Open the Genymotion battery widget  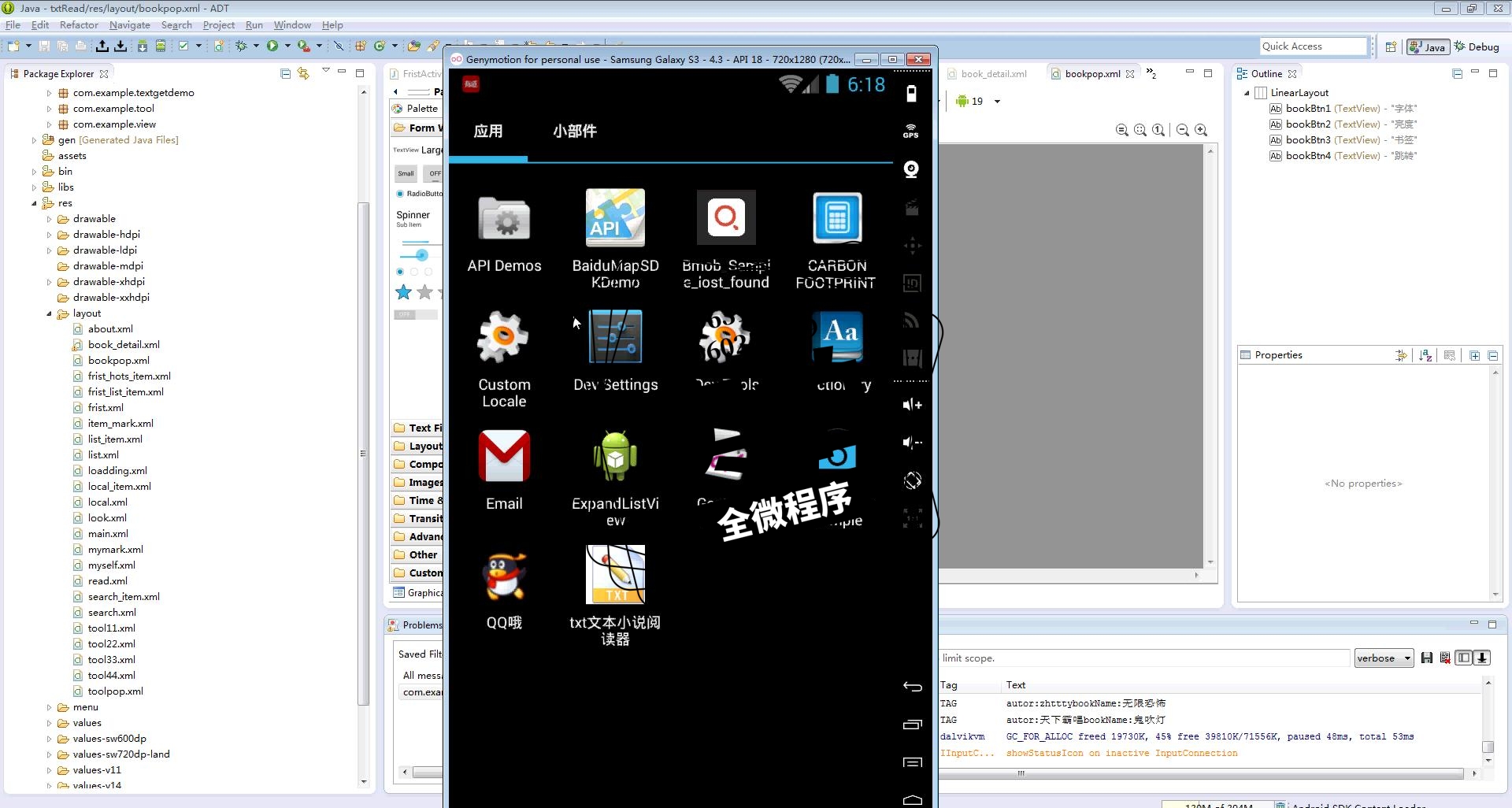(911, 94)
